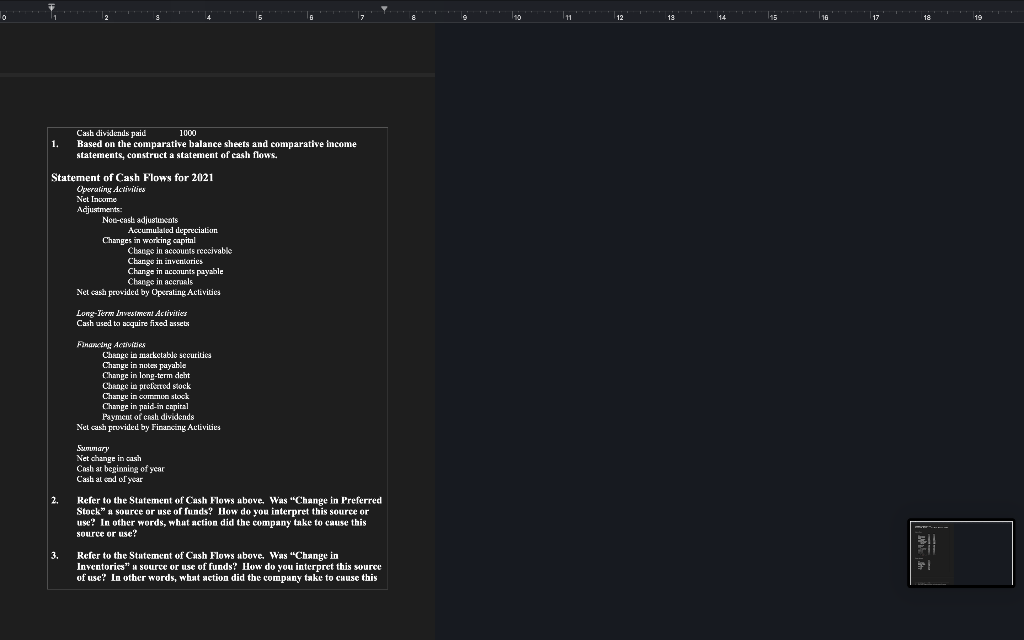Click the 'Accumulated depreciation' line

172,231
